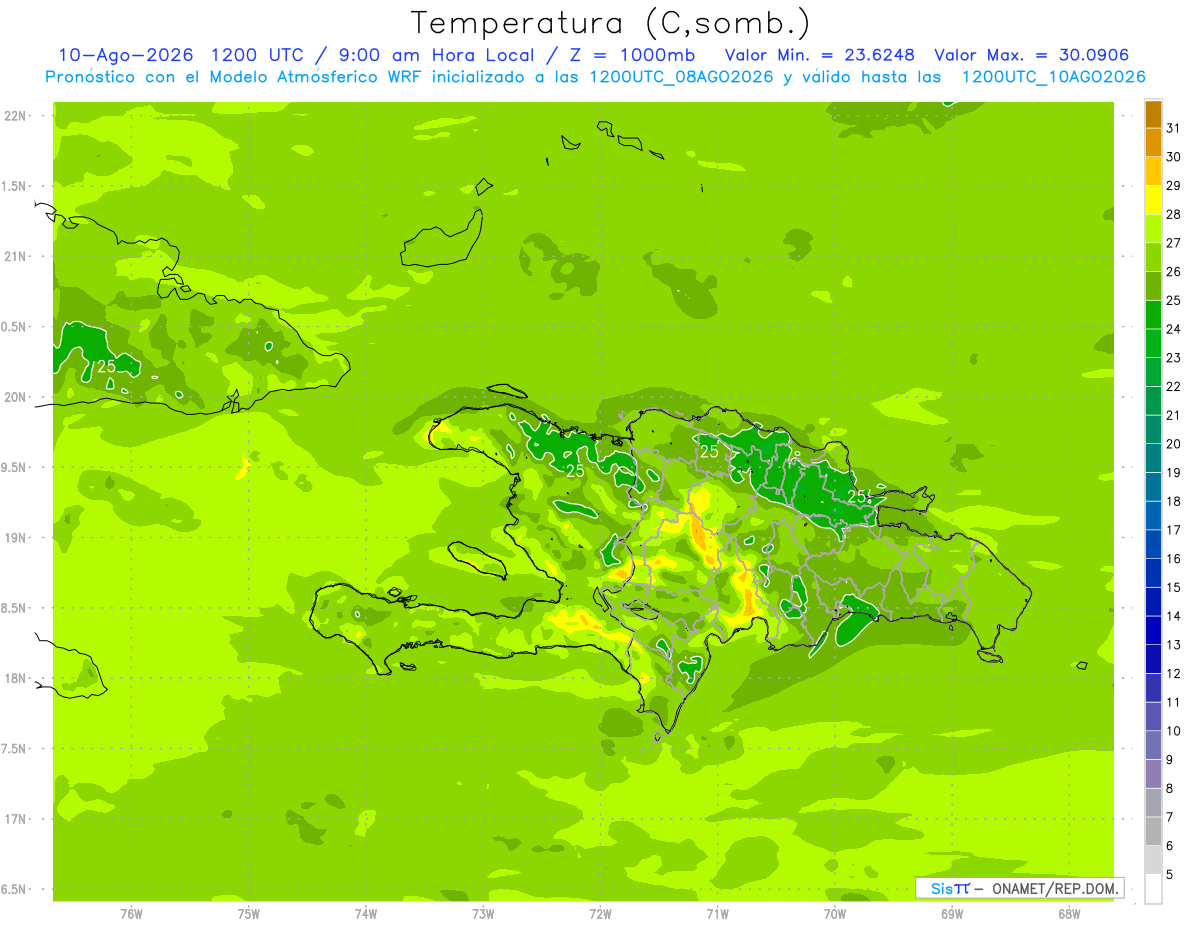Select the legend swatch between 27 and 28
The image size is (1200, 927).
[1153, 228]
